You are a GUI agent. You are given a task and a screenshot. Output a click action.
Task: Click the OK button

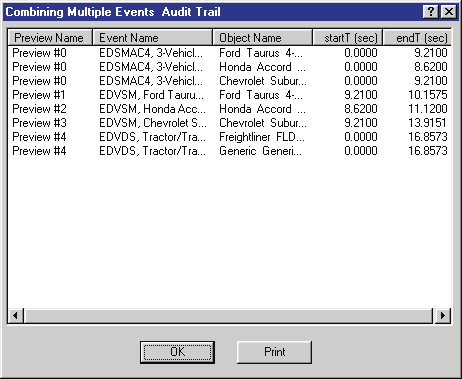click(177, 352)
